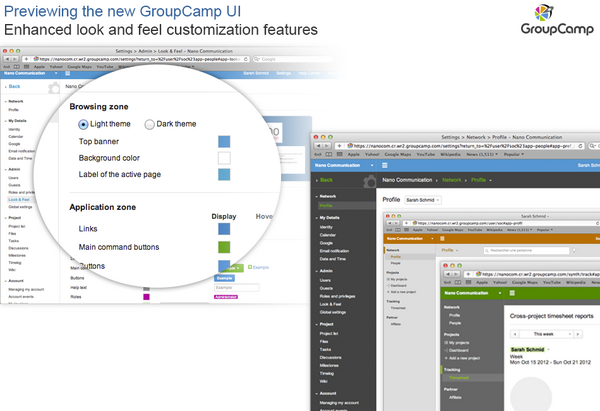
Task: Pick the Label of the active page swatch
Action: point(224,174)
